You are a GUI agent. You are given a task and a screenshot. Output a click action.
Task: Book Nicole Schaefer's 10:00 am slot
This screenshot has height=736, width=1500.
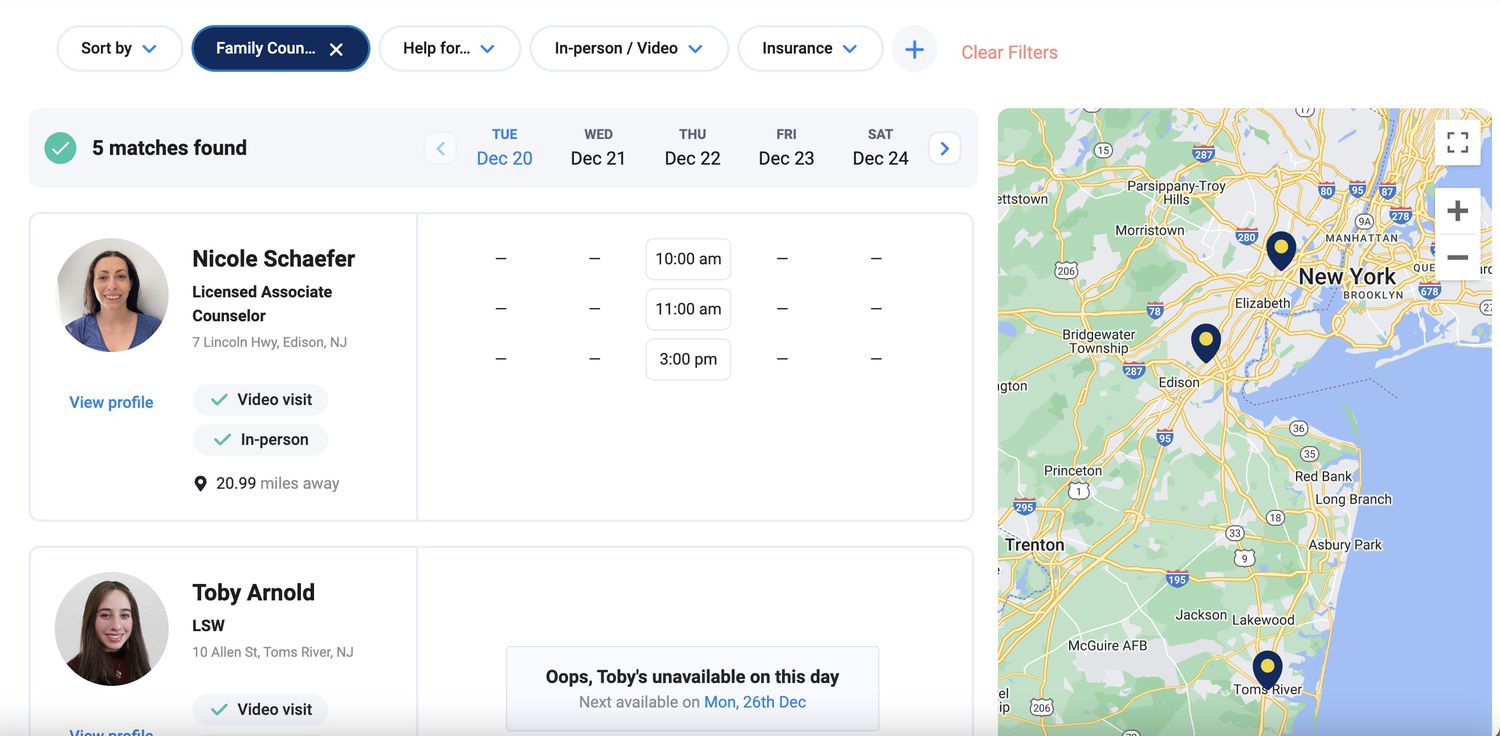688,259
